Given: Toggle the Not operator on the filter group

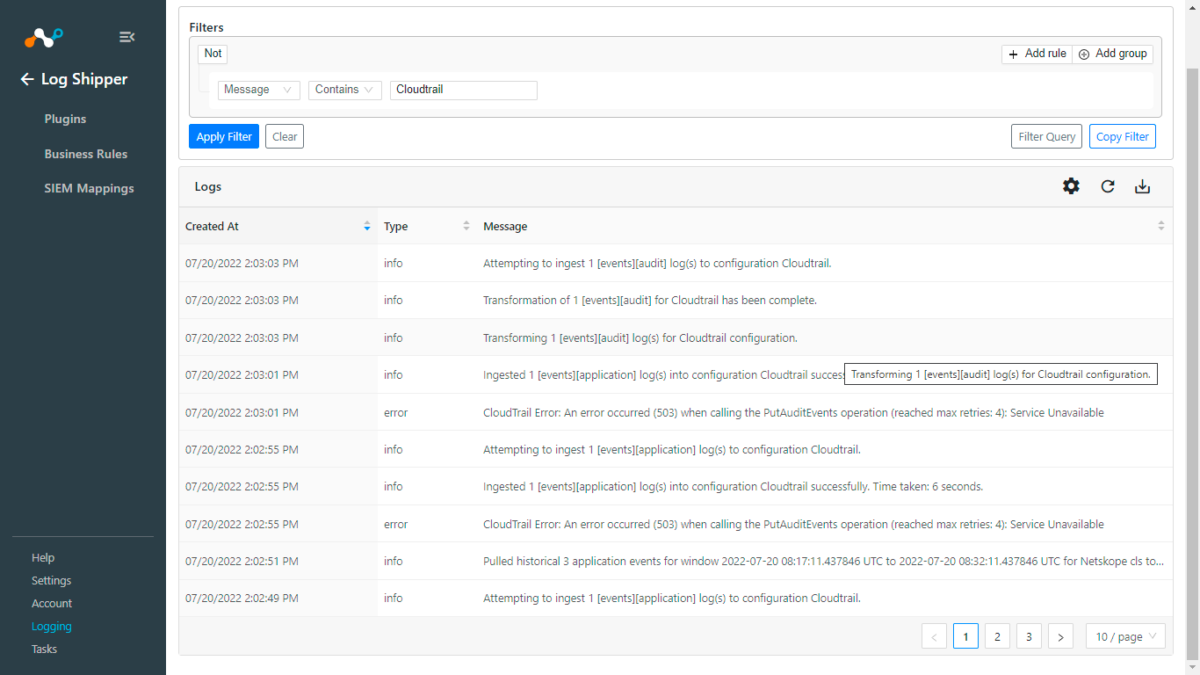Looking at the screenshot, I should [212, 53].
